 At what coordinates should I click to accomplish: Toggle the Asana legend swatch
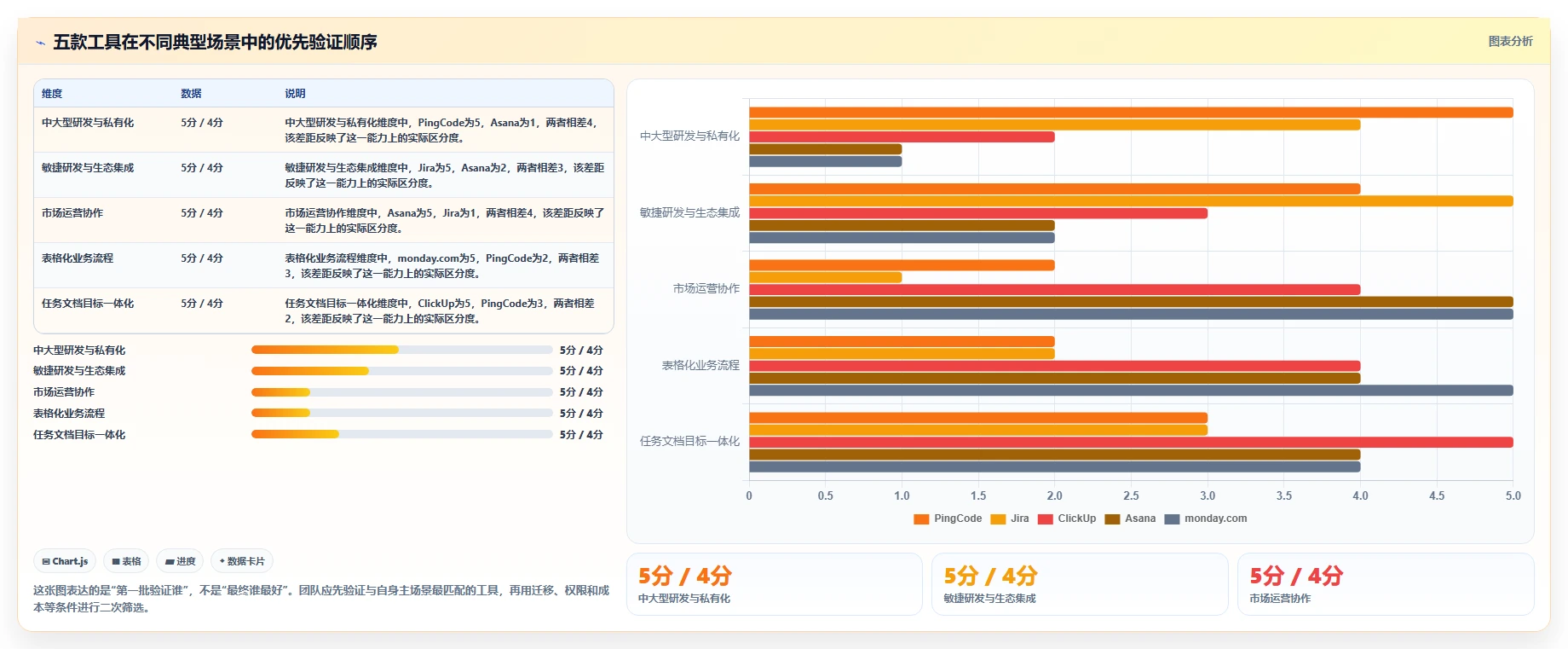[1112, 519]
